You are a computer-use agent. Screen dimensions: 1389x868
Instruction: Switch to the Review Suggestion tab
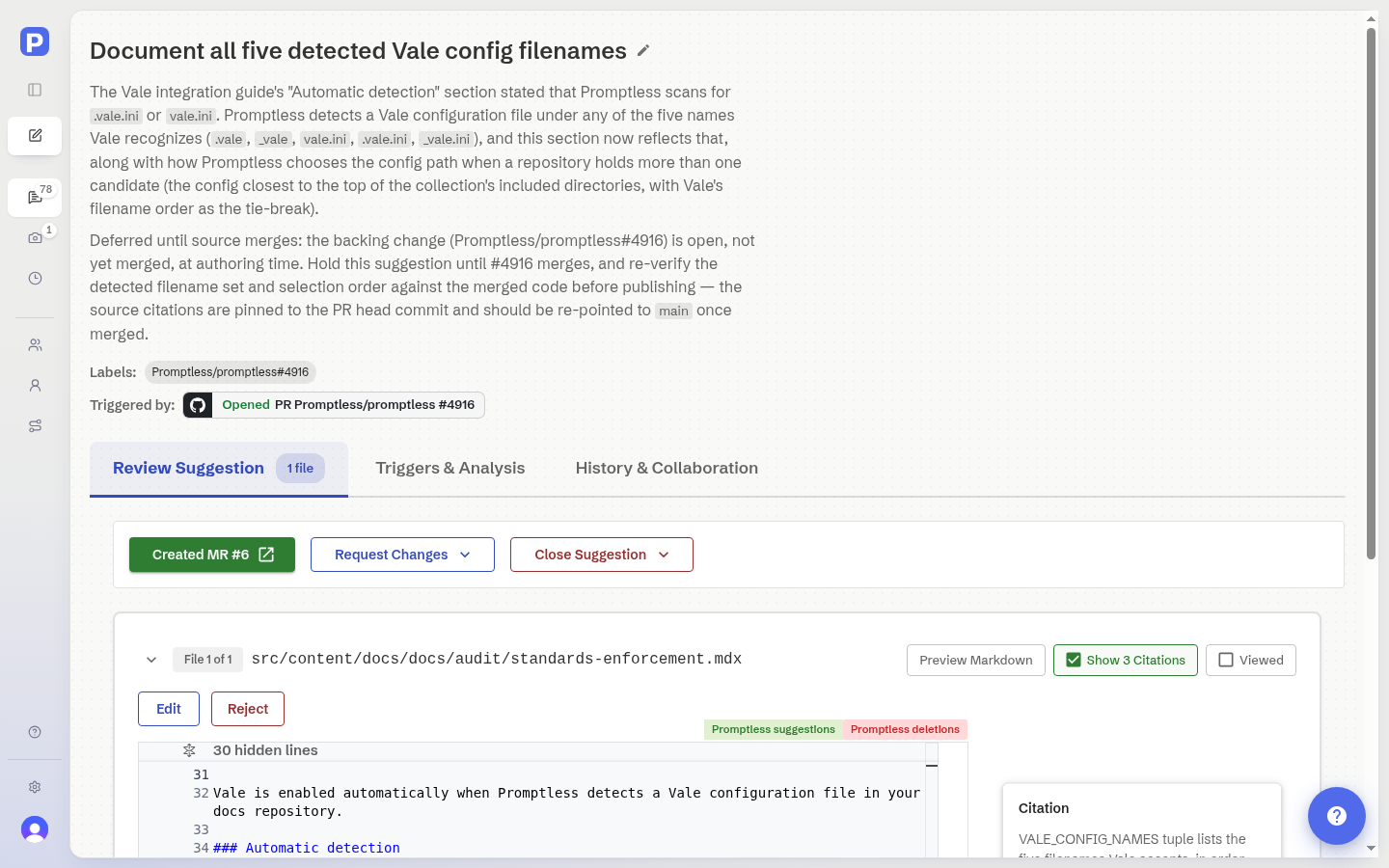(x=219, y=469)
